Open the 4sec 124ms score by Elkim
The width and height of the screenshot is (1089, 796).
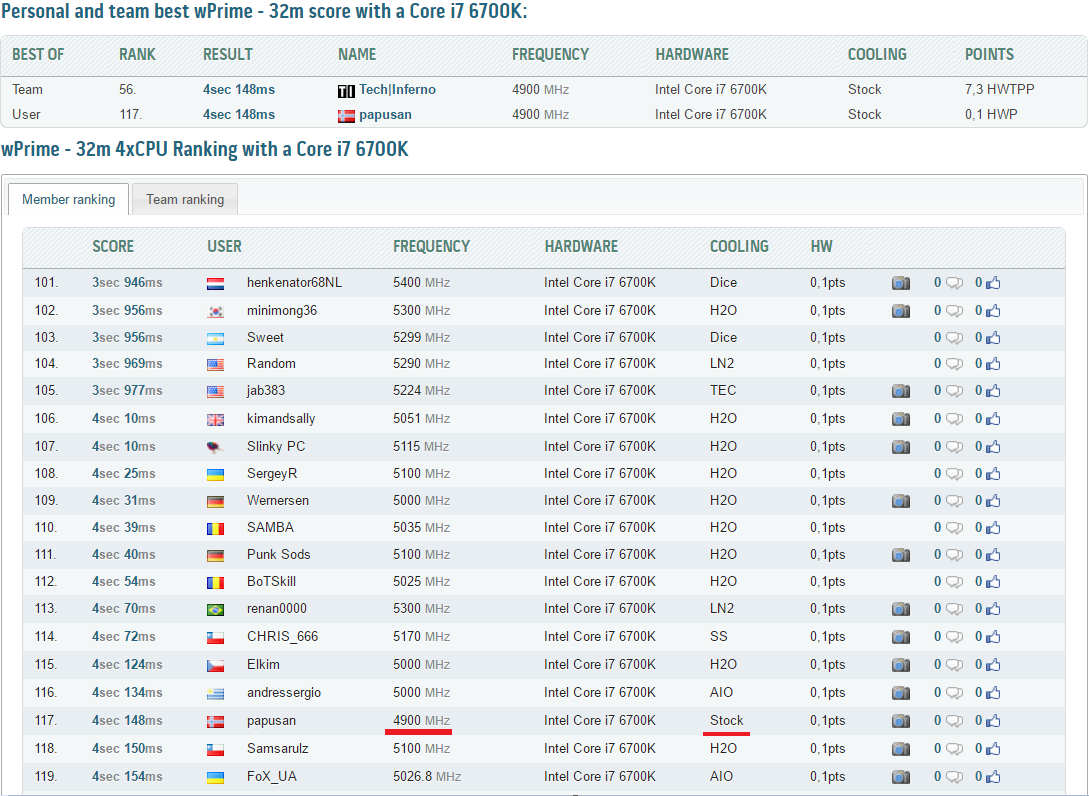tap(127, 664)
